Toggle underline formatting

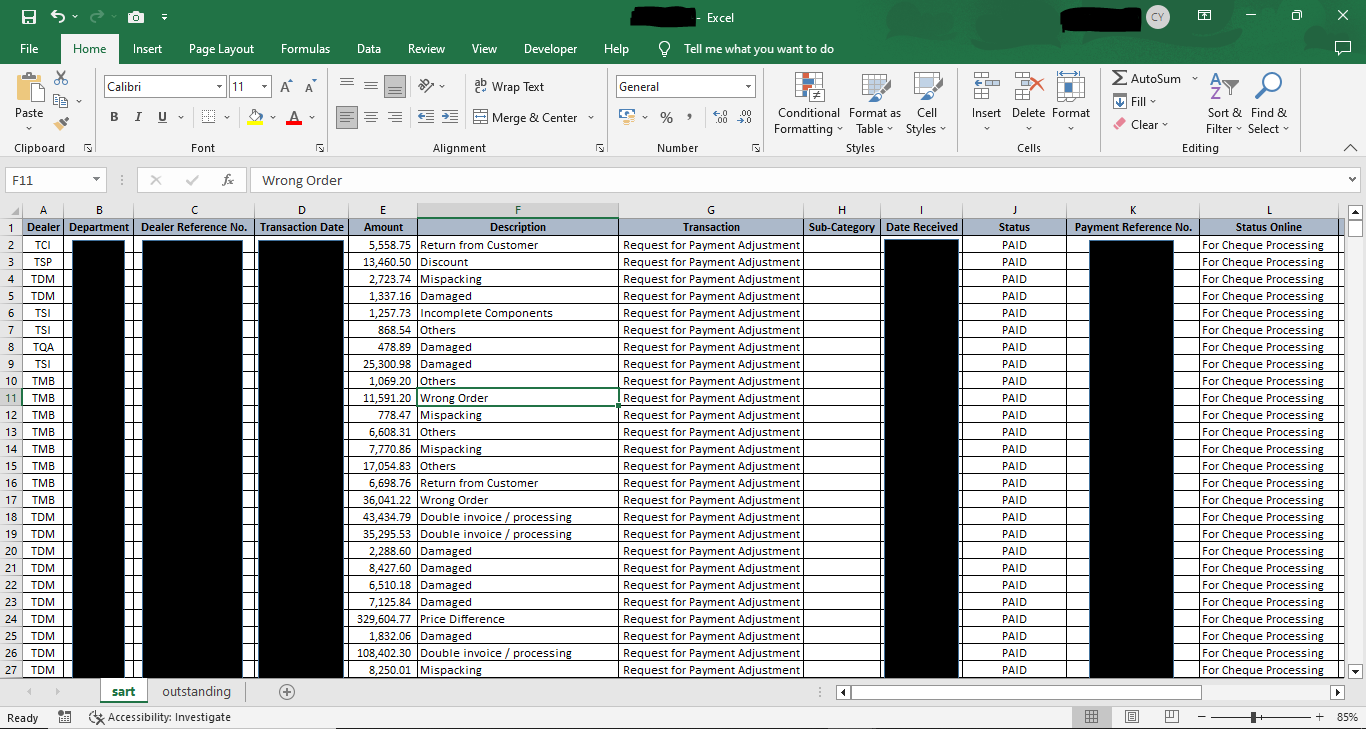point(162,118)
